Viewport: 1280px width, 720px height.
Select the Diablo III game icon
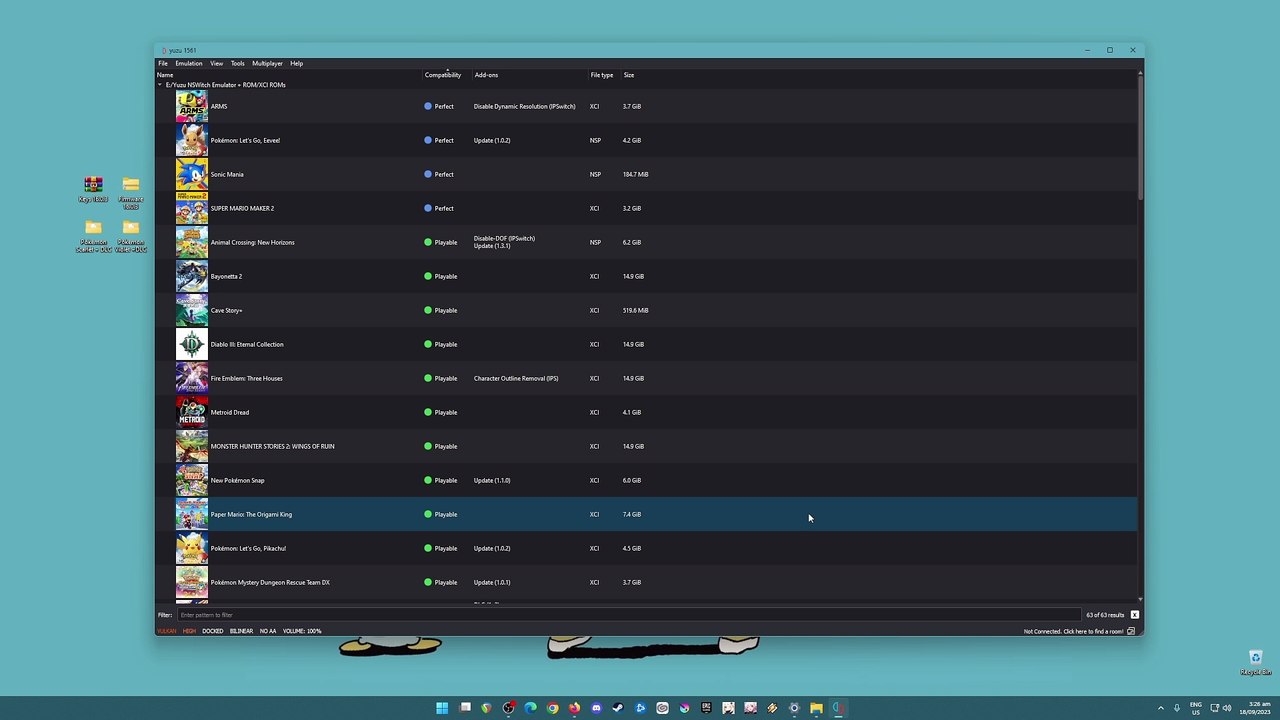[x=191, y=344]
